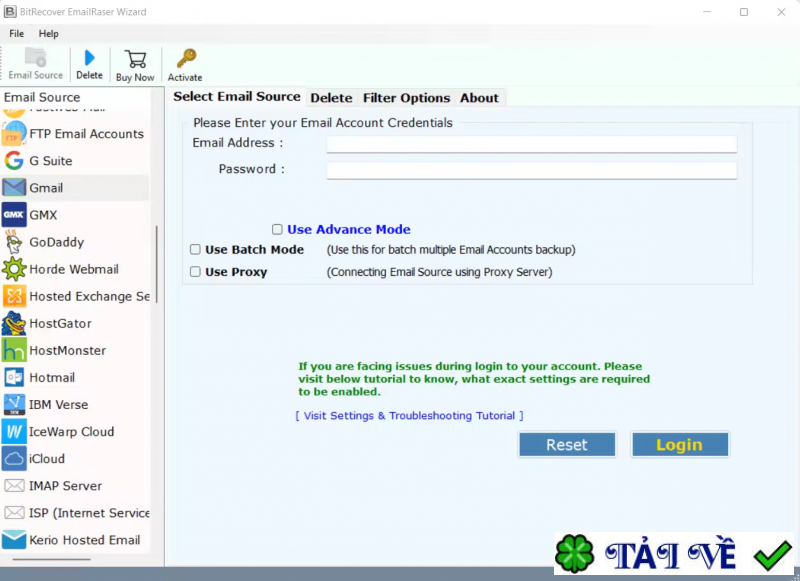Select the GoDaddy mascot icon
The width and height of the screenshot is (800, 581).
[14, 242]
